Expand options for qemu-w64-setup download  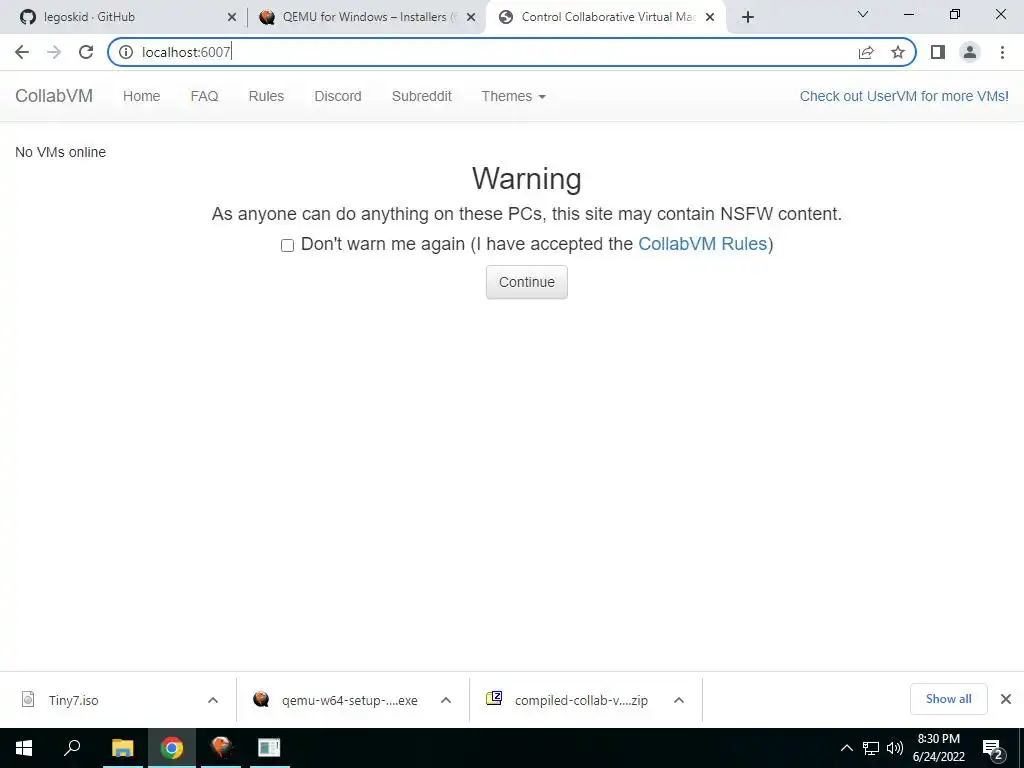pos(446,700)
